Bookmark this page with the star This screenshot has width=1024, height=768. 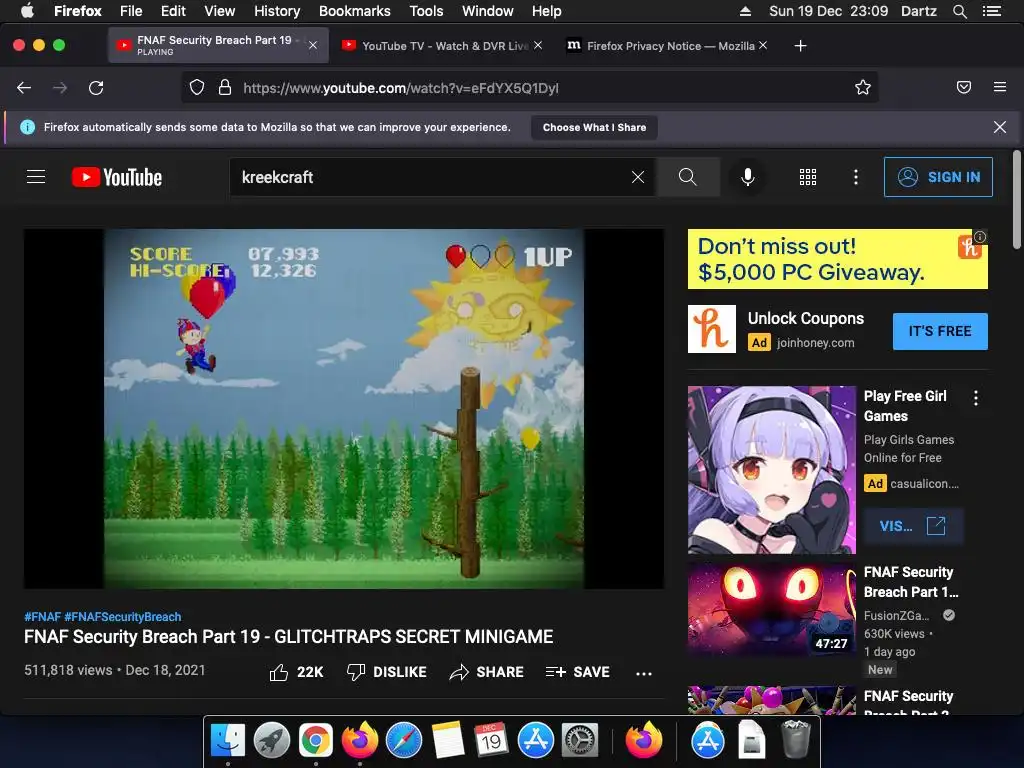[x=863, y=88]
